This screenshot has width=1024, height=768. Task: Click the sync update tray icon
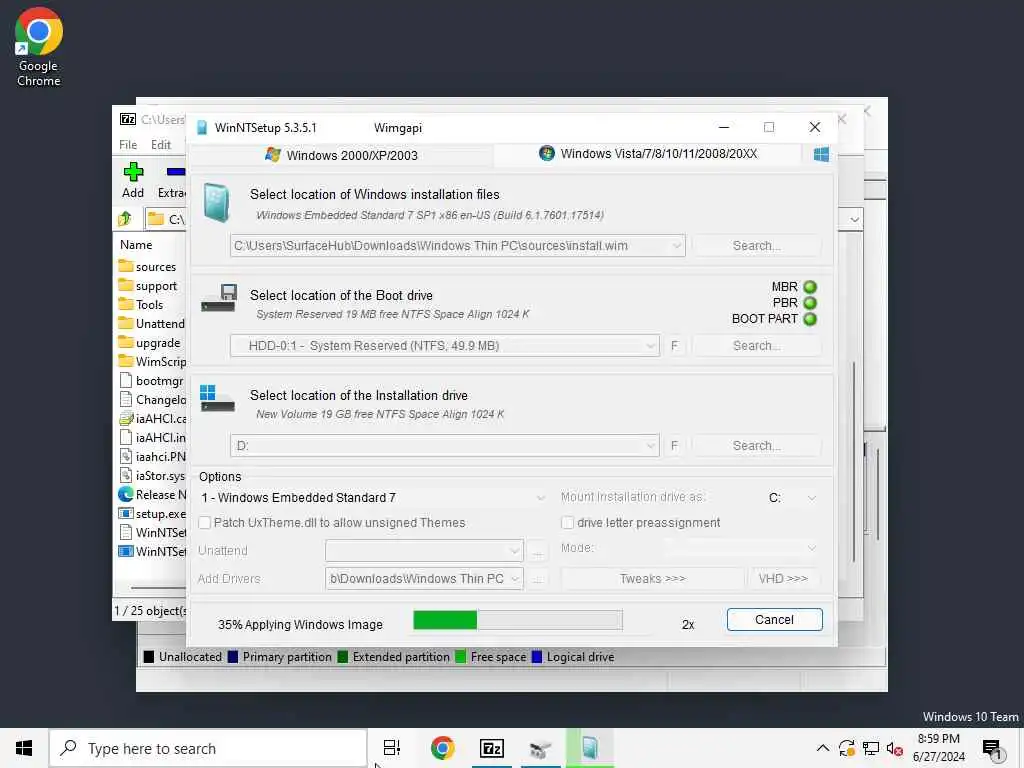846,748
